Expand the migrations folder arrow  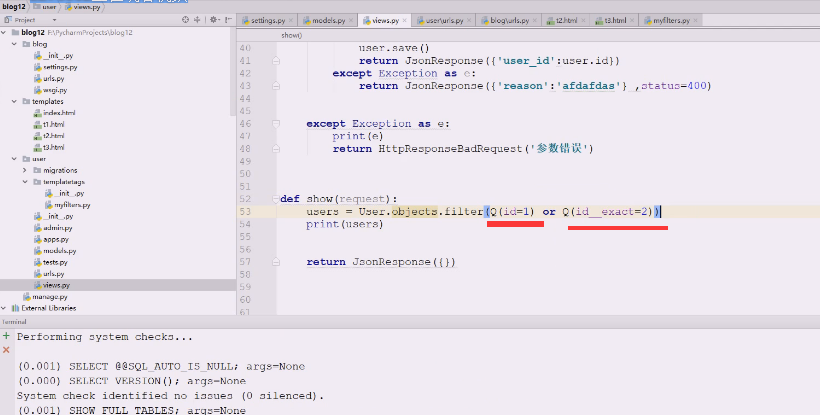25,170
